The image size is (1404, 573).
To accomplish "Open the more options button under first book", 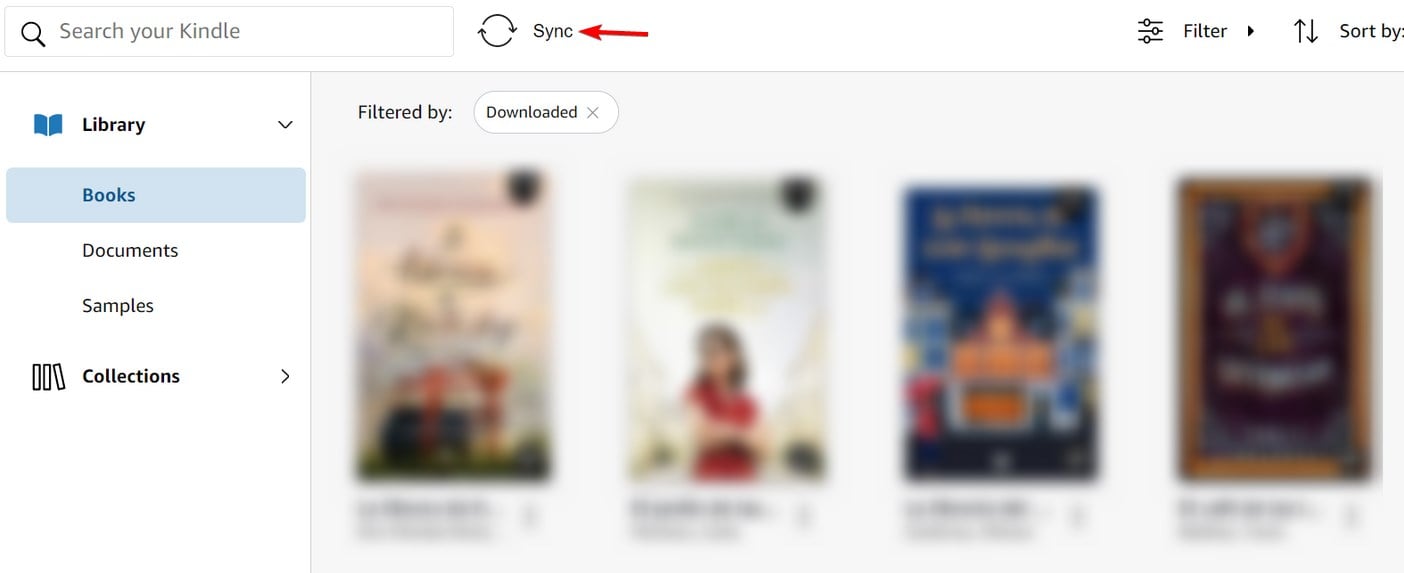I will (530, 517).
